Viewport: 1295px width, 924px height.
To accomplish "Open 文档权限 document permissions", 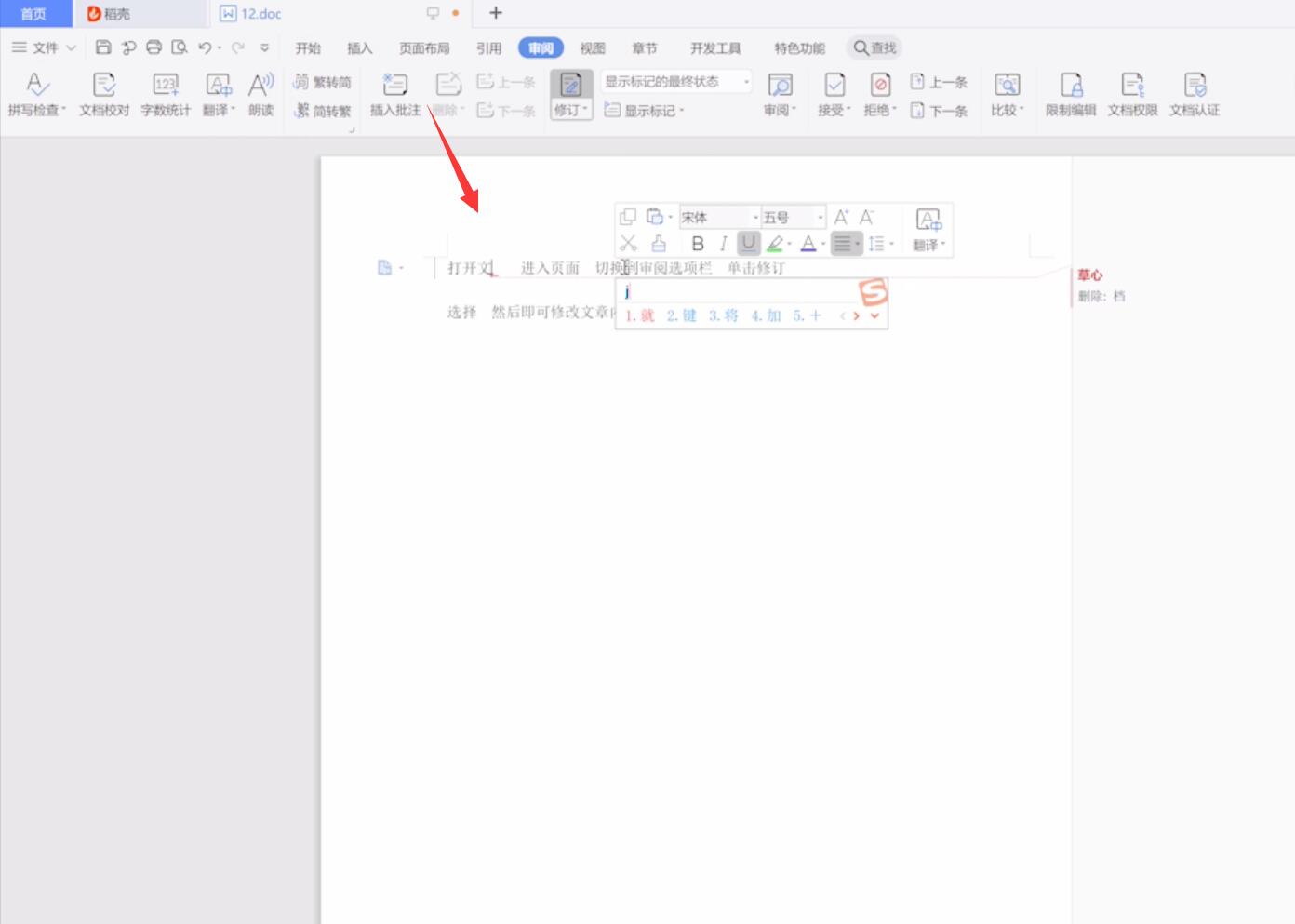I will pos(1132,95).
